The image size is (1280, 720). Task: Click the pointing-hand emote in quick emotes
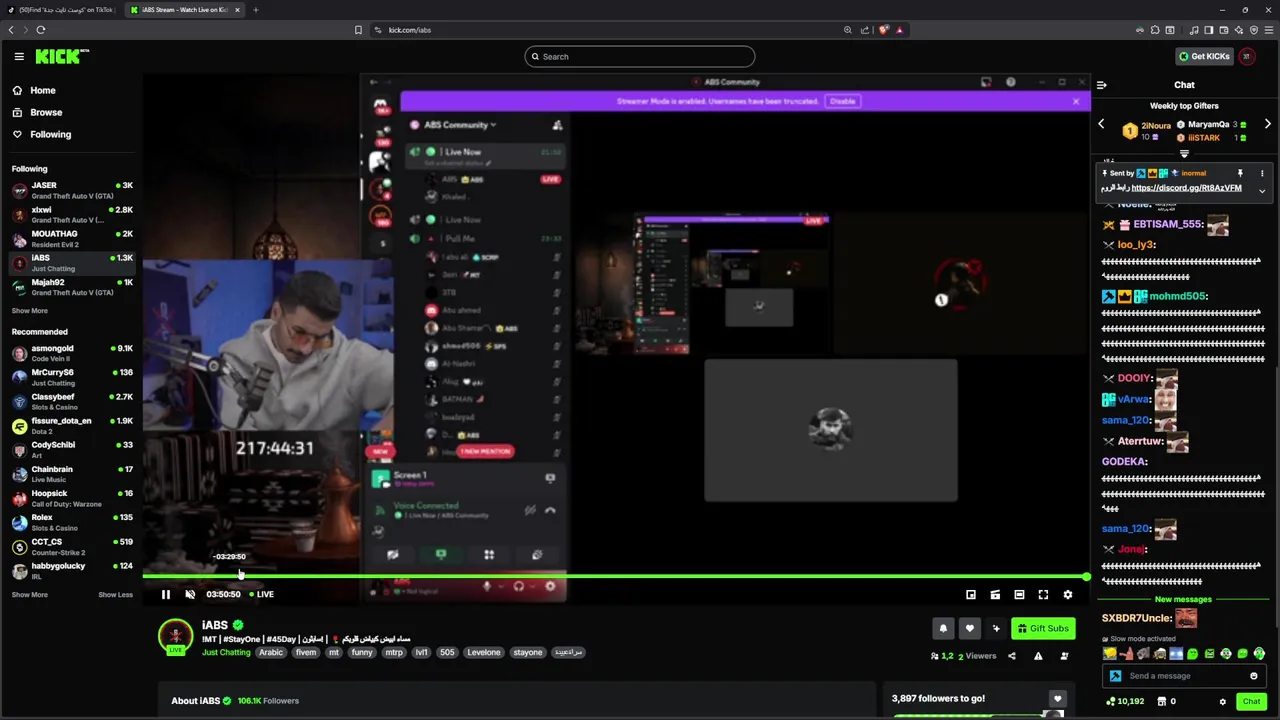point(1126,654)
